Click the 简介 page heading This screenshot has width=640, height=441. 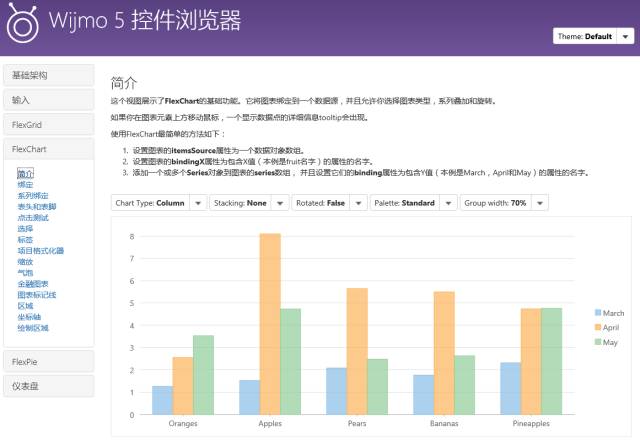(124, 82)
